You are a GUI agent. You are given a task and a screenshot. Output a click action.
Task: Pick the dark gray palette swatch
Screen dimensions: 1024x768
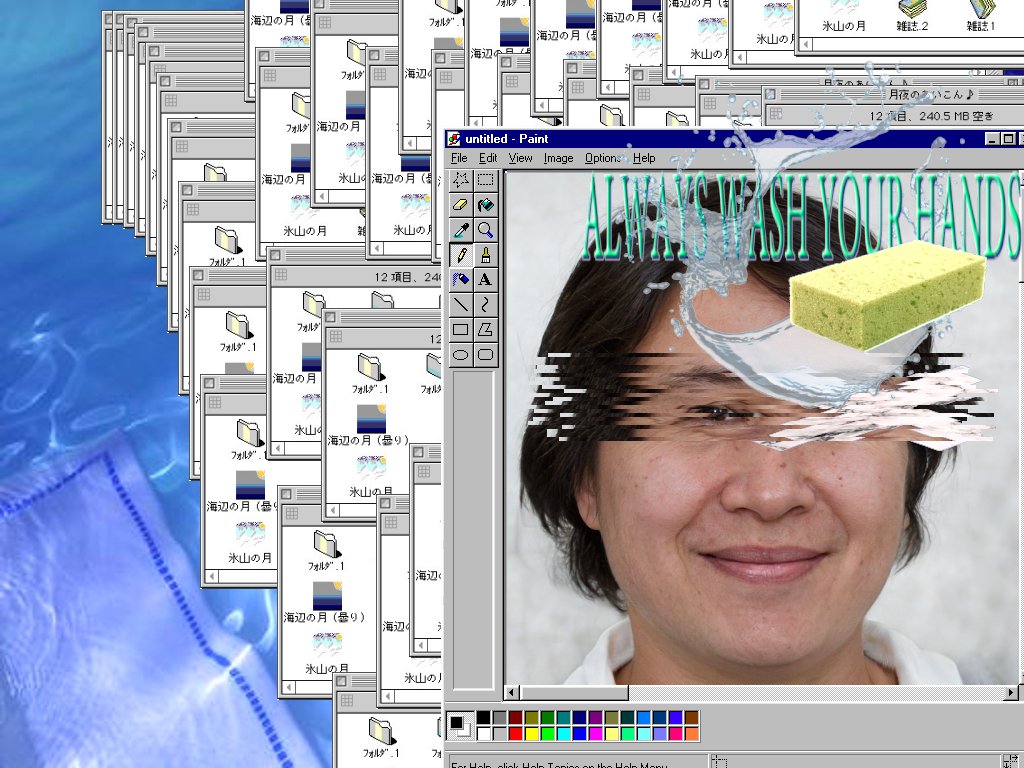500,718
